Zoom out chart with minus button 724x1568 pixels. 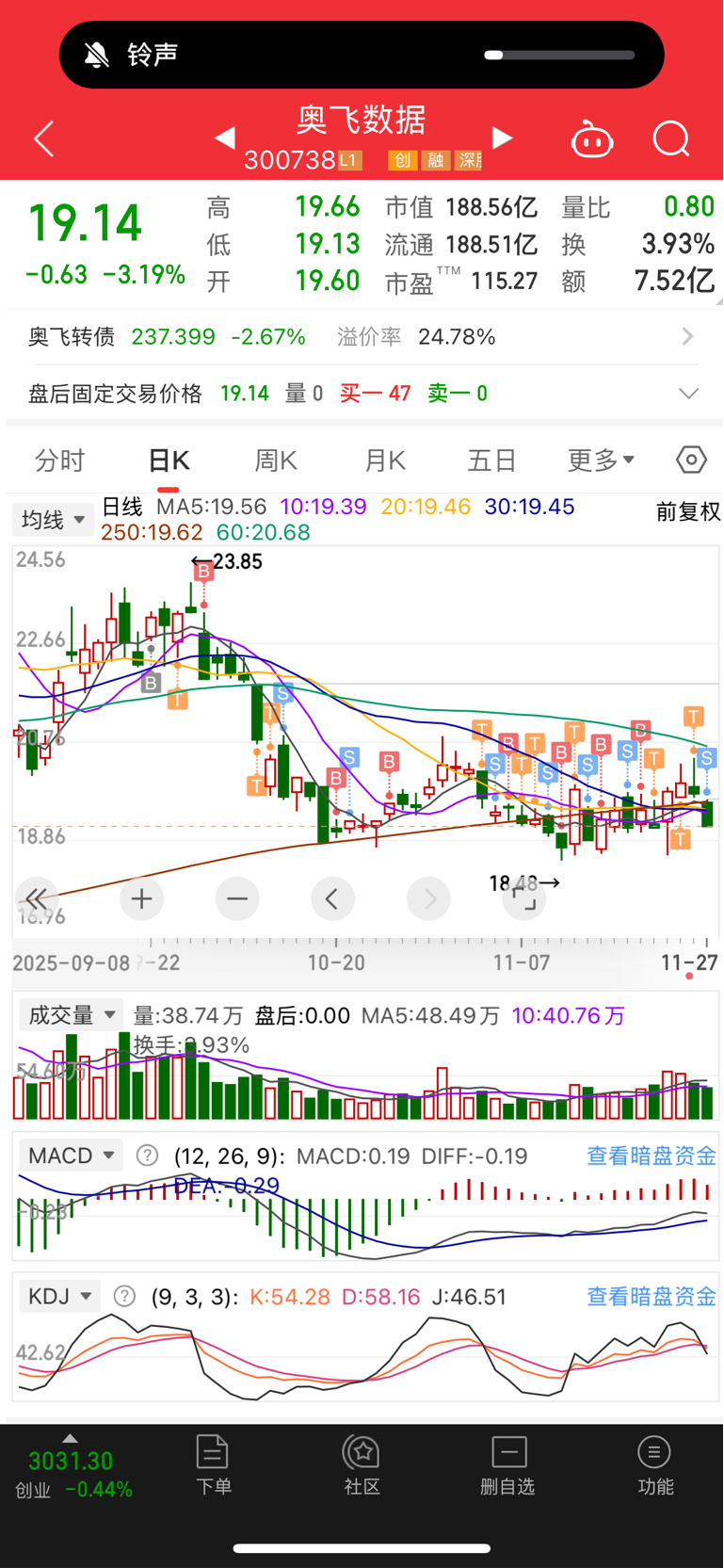pos(237,899)
